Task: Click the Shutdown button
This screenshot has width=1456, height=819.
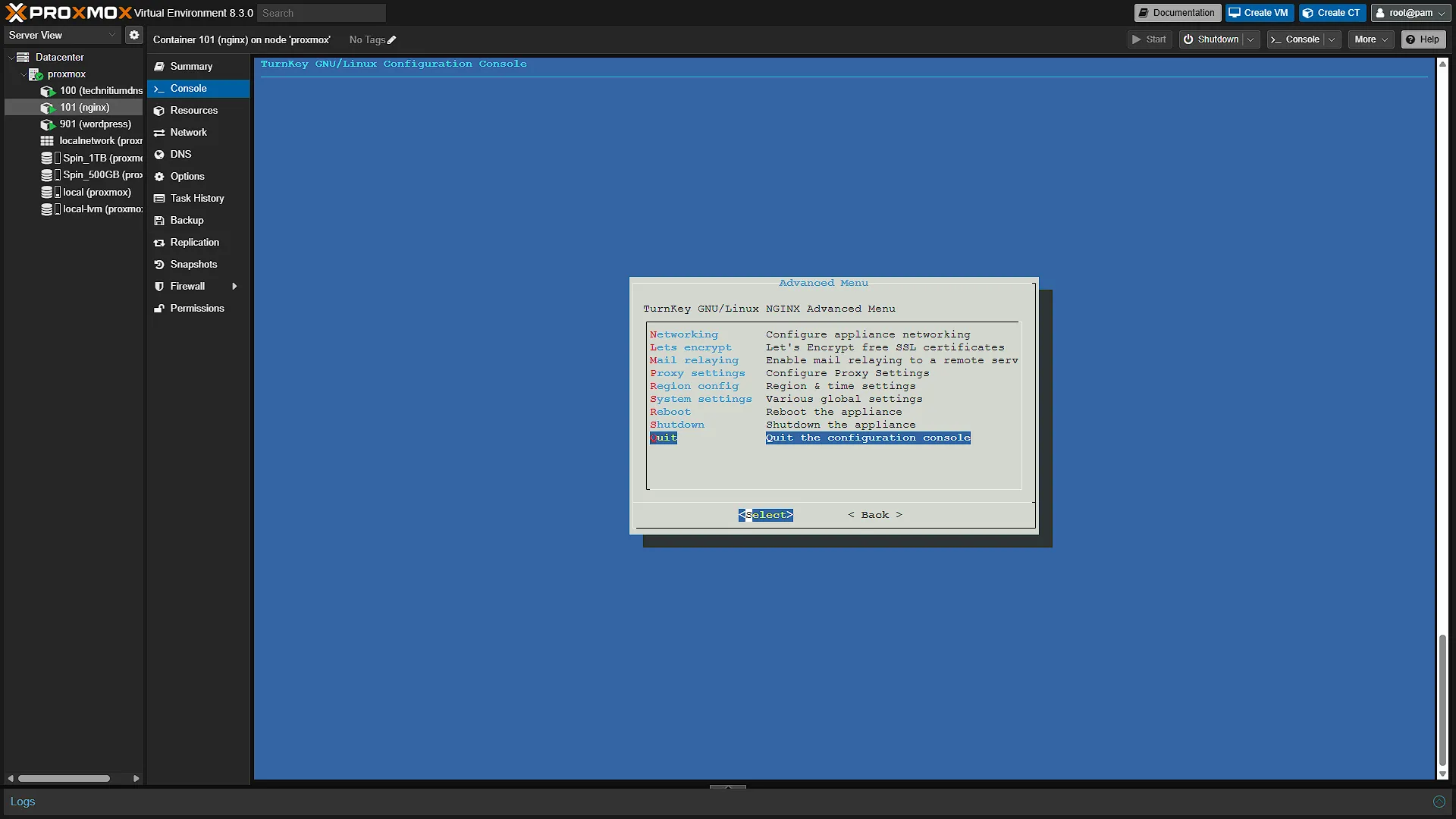Action: pyautogui.click(x=1212, y=39)
